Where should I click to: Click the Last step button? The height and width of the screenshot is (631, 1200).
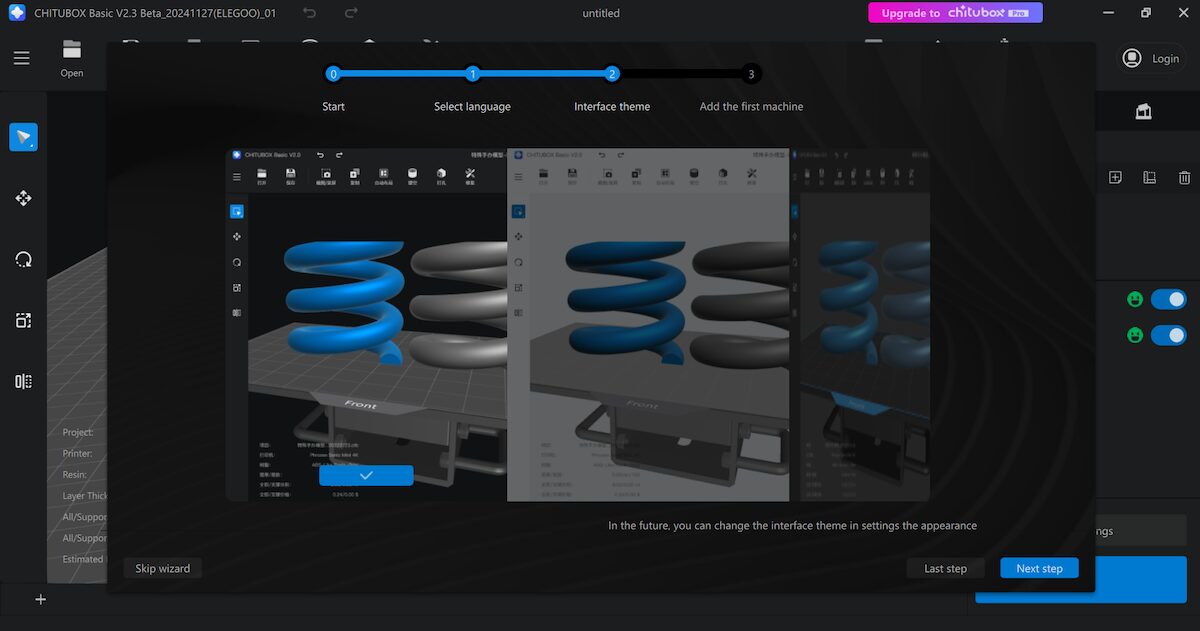[x=945, y=568]
